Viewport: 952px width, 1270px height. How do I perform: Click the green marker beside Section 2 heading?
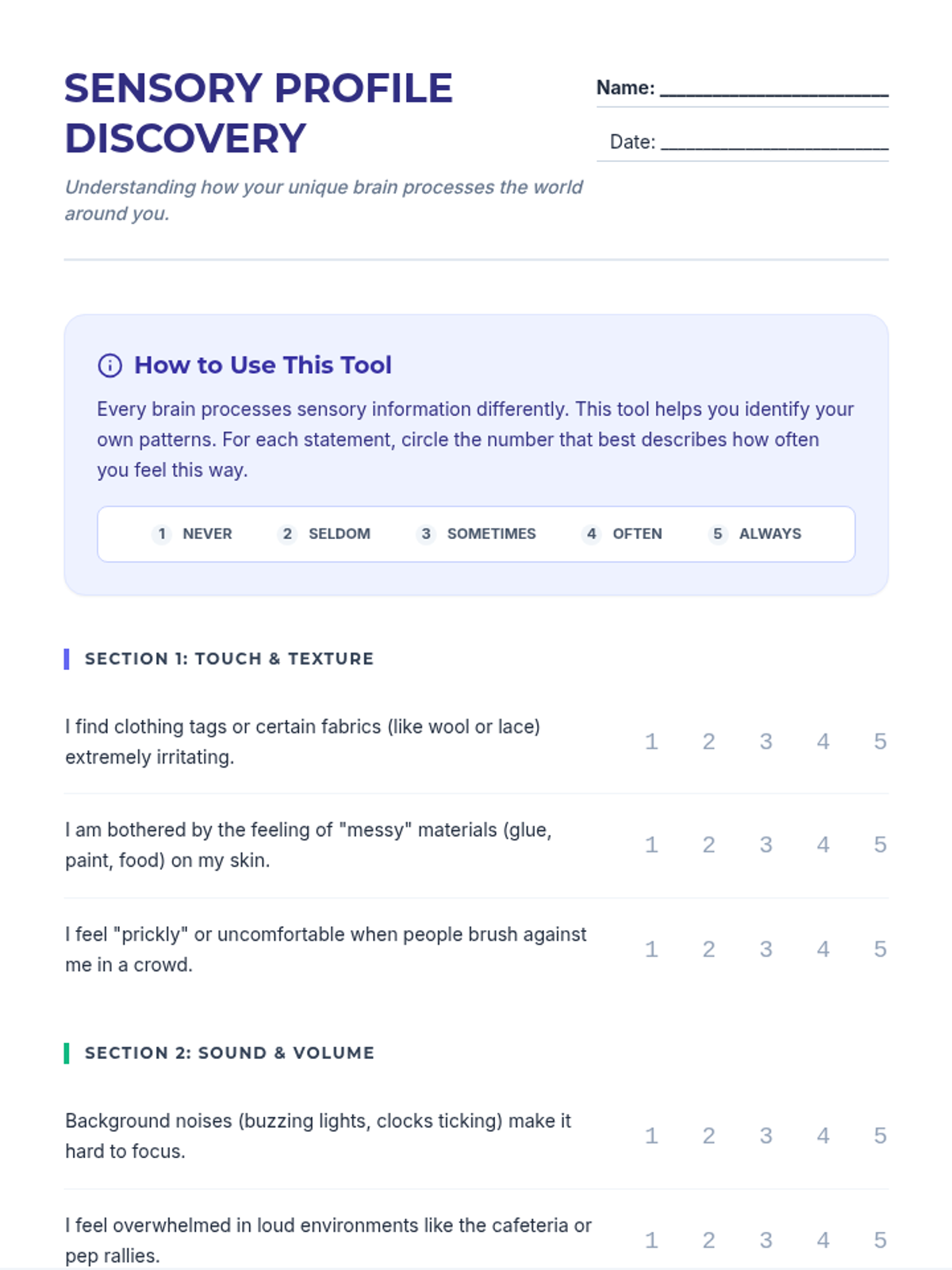(x=67, y=1053)
